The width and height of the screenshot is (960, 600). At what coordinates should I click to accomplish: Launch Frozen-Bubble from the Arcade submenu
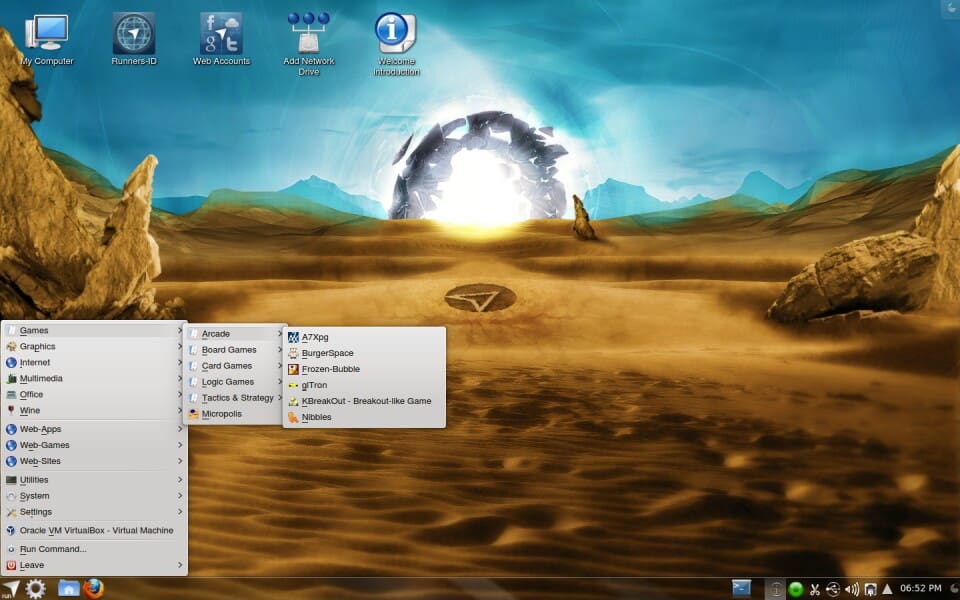pos(364,369)
